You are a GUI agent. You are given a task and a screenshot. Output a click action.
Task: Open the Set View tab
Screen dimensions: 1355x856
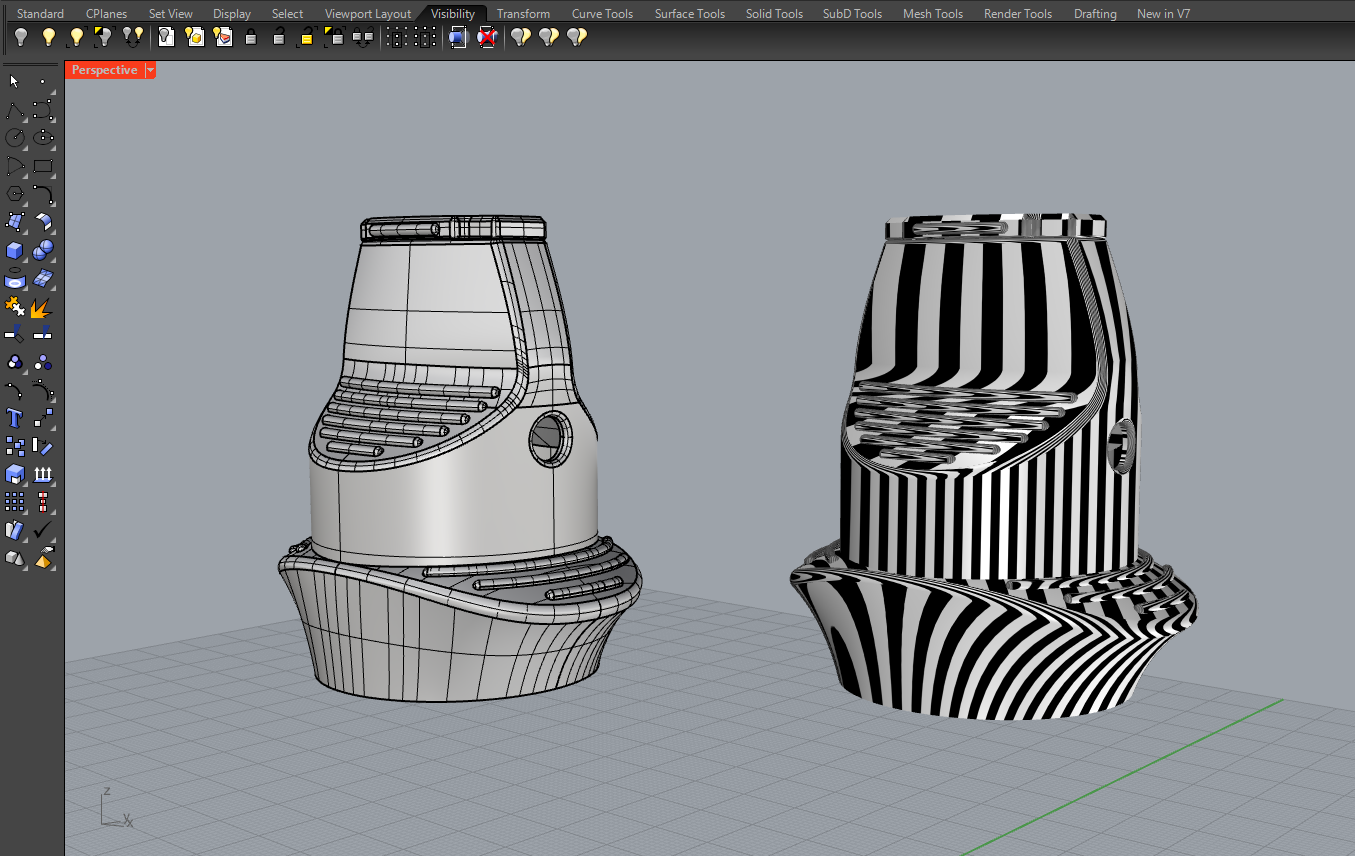pyautogui.click(x=171, y=14)
